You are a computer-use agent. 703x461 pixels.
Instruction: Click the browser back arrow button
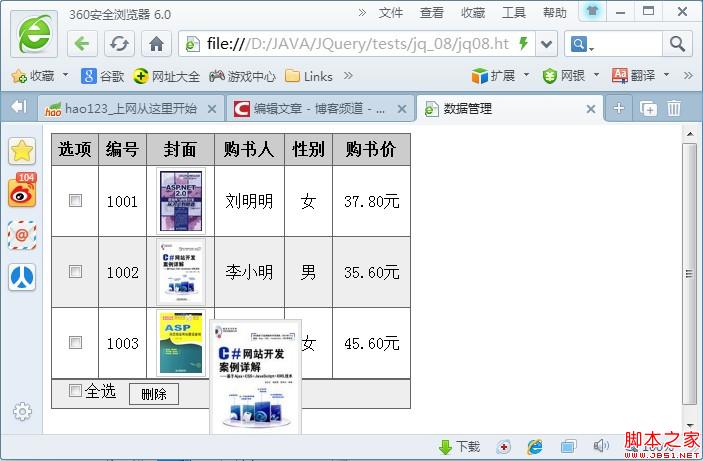click(83, 44)
